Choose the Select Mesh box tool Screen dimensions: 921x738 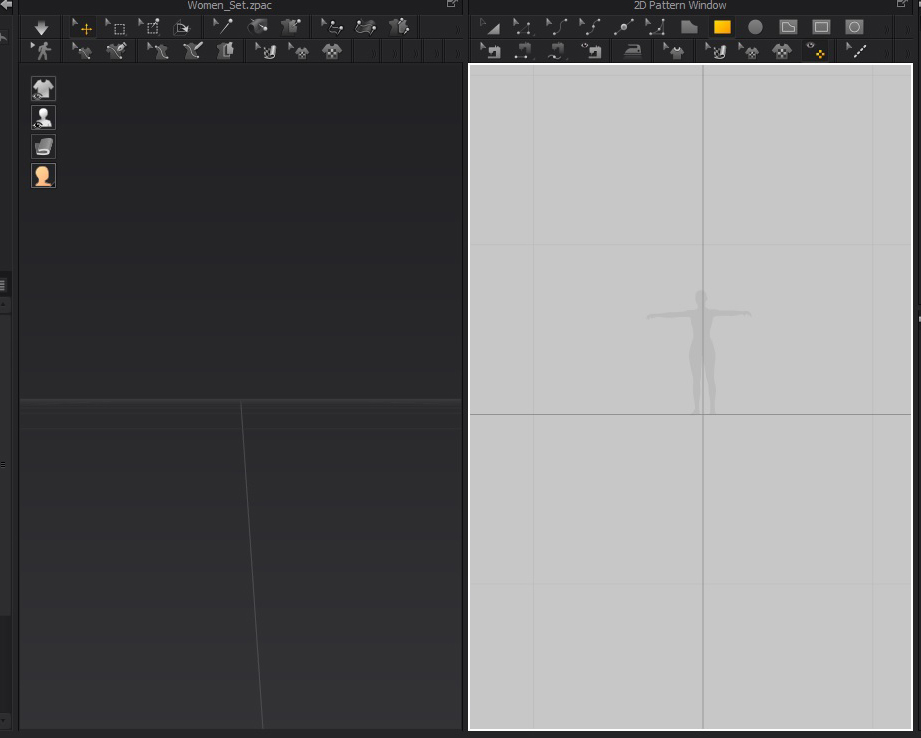[x=116, y=28]
